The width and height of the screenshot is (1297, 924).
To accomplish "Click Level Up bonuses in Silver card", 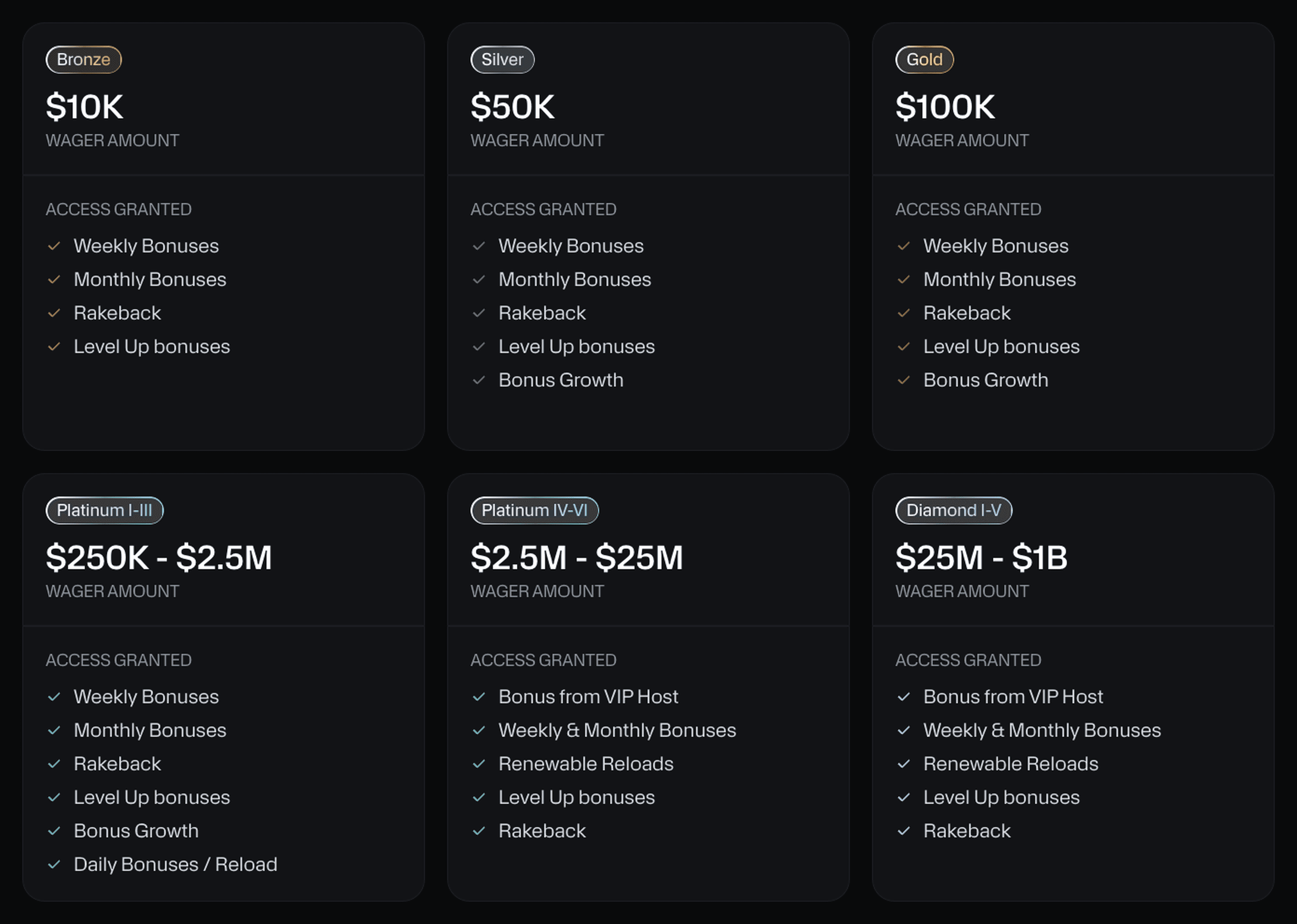I will [576, 346].
